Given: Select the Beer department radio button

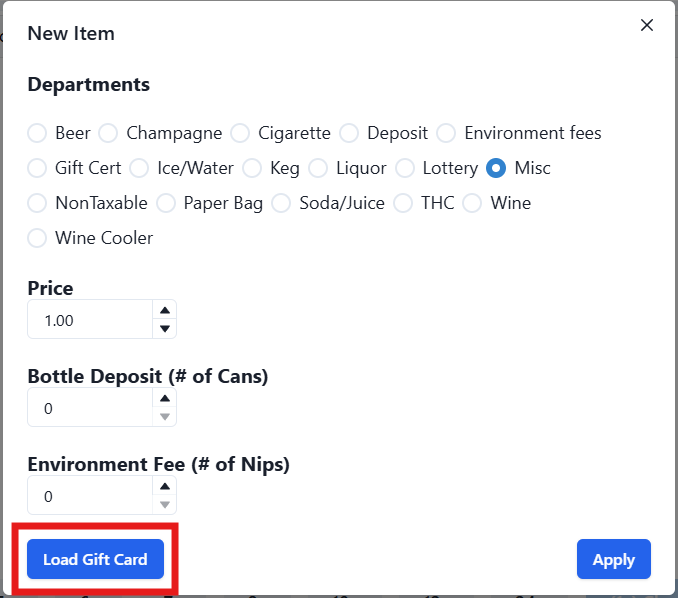Looking at the screenshot, I should click(37, 133).
